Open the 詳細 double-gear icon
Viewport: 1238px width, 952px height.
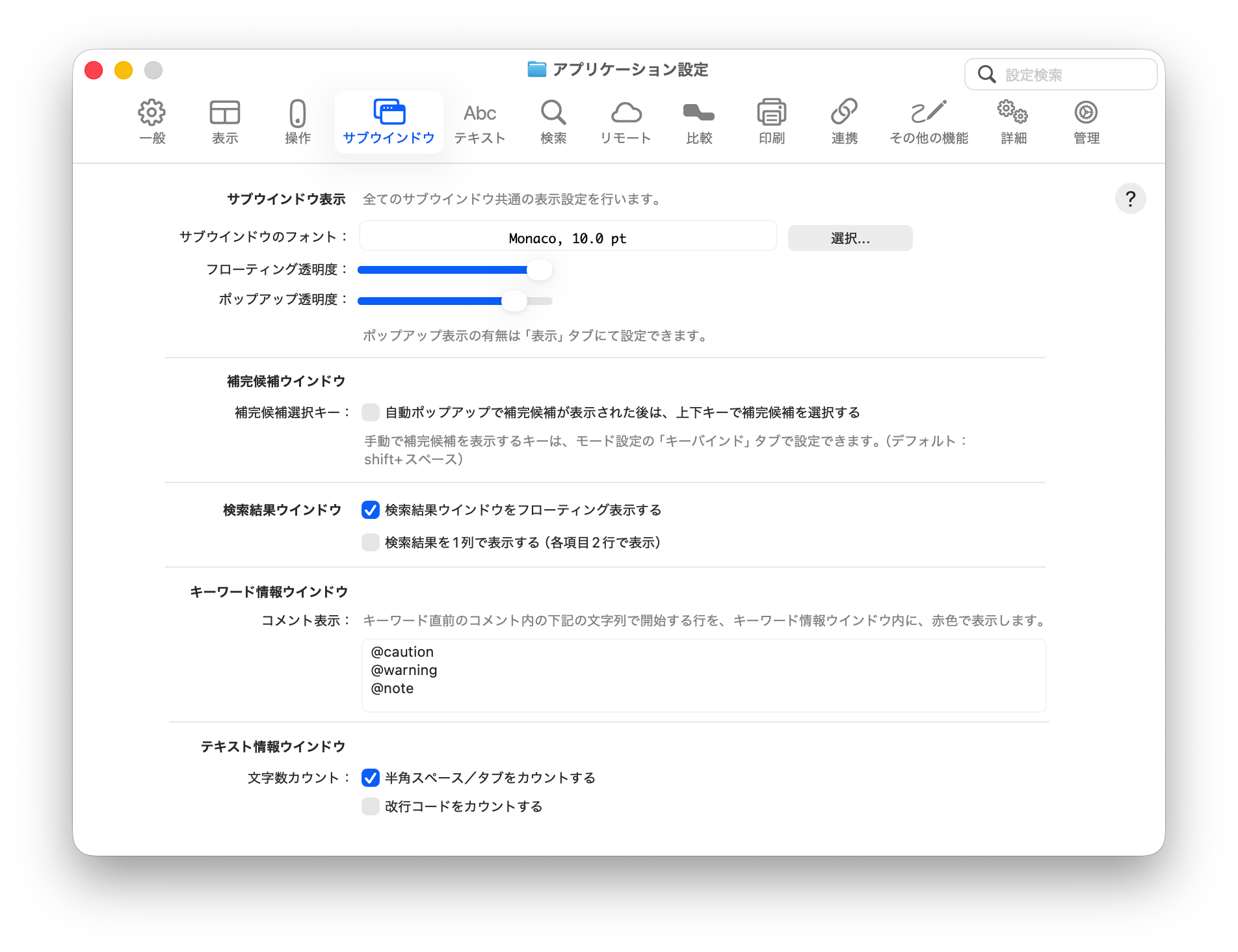[1013, 113]
